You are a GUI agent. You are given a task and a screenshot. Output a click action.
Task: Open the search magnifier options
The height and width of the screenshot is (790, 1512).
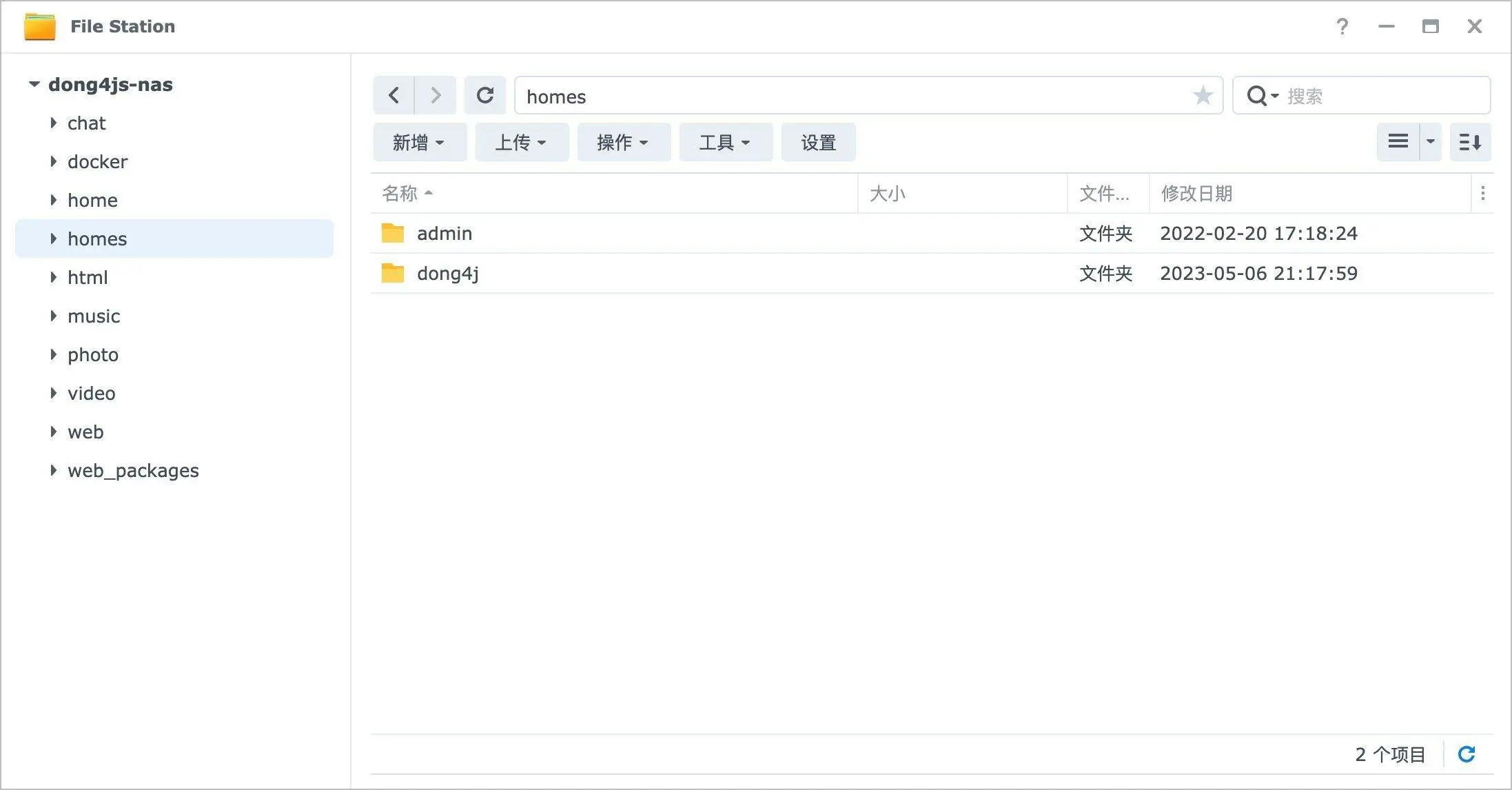coord(1261,95)
